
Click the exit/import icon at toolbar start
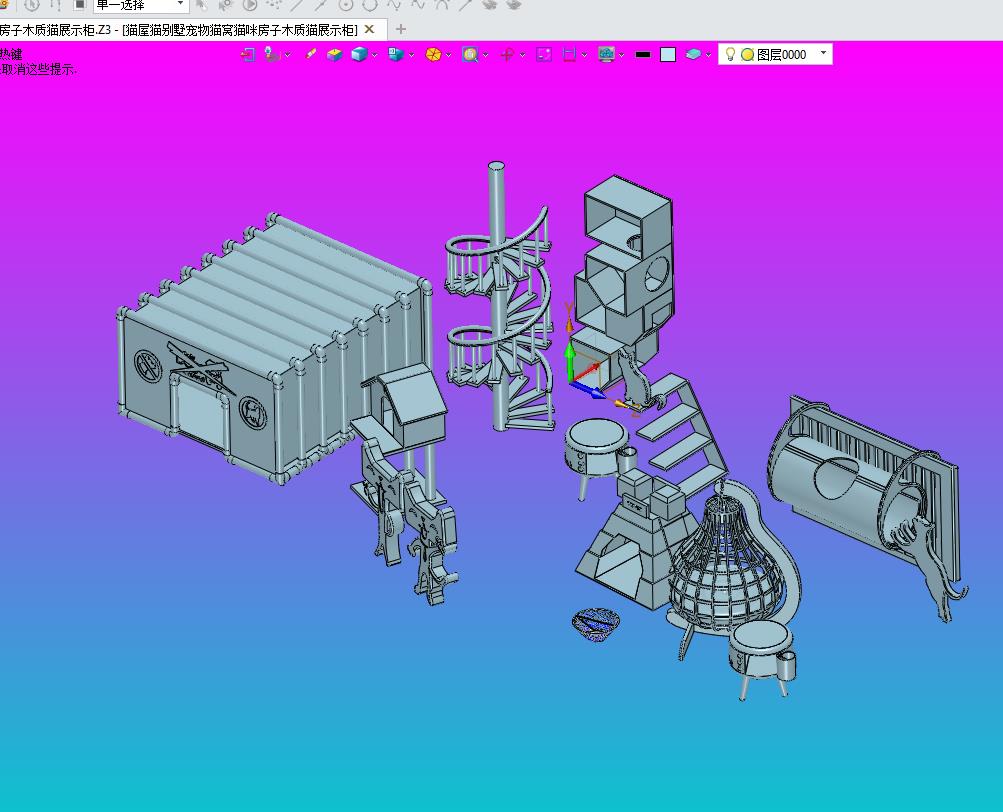pos(248,54)
